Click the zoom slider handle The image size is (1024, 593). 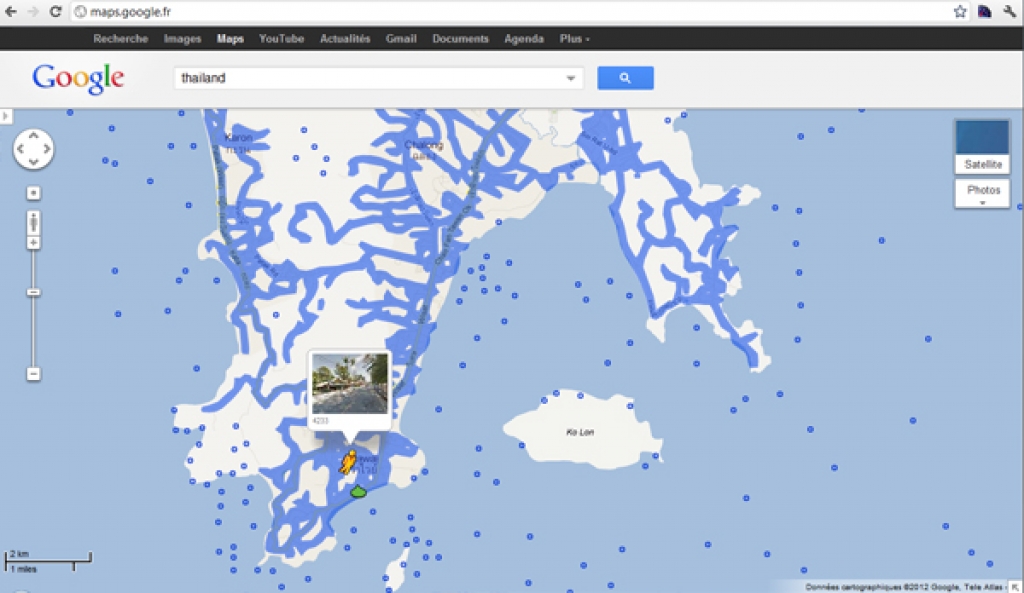33,292
